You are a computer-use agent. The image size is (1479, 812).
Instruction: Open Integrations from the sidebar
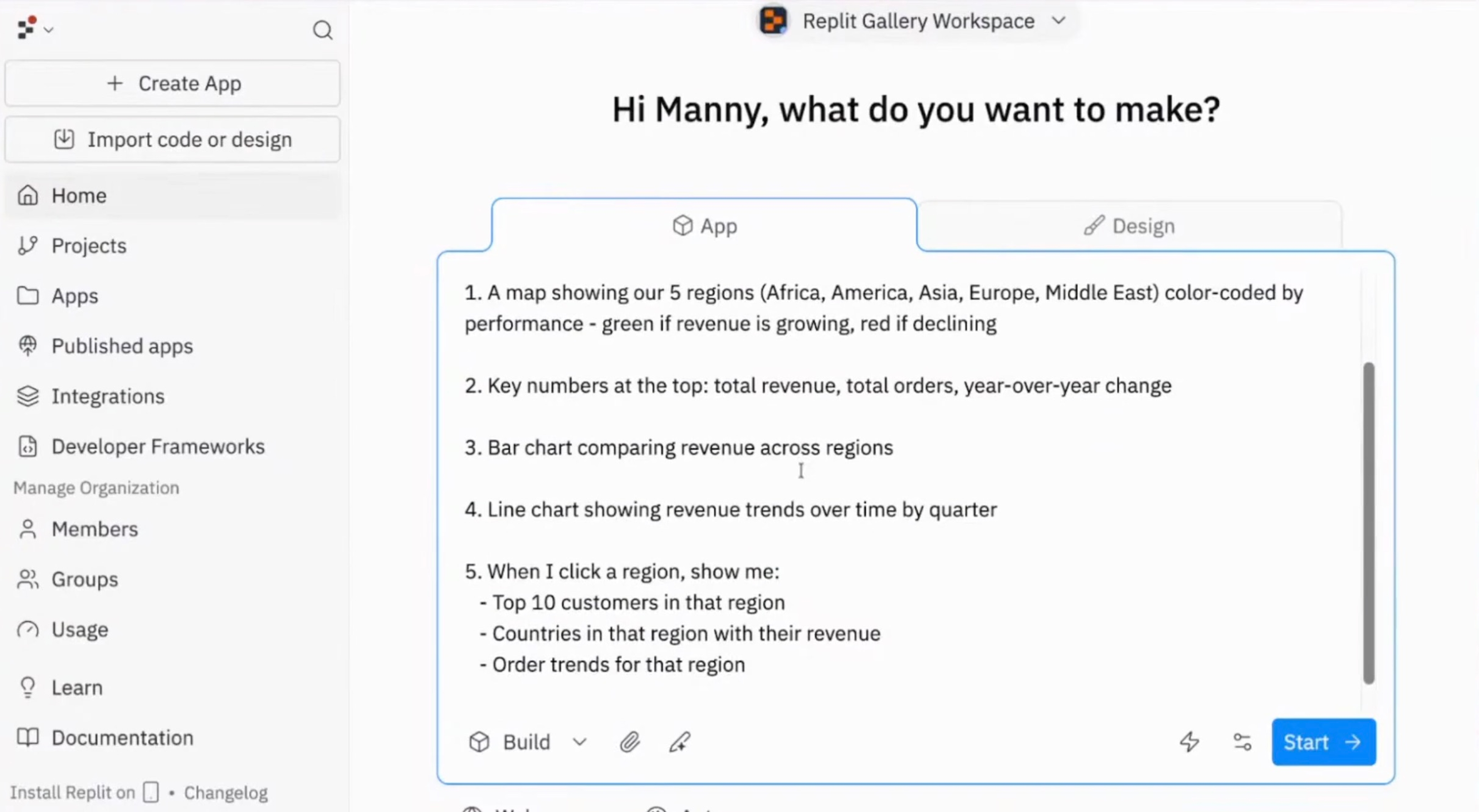(x=107, y=397)
